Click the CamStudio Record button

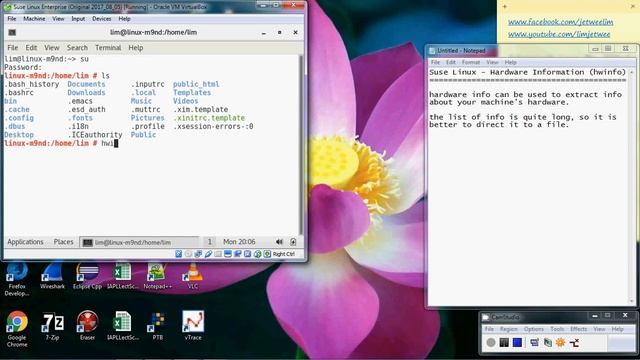coord(491,342)
